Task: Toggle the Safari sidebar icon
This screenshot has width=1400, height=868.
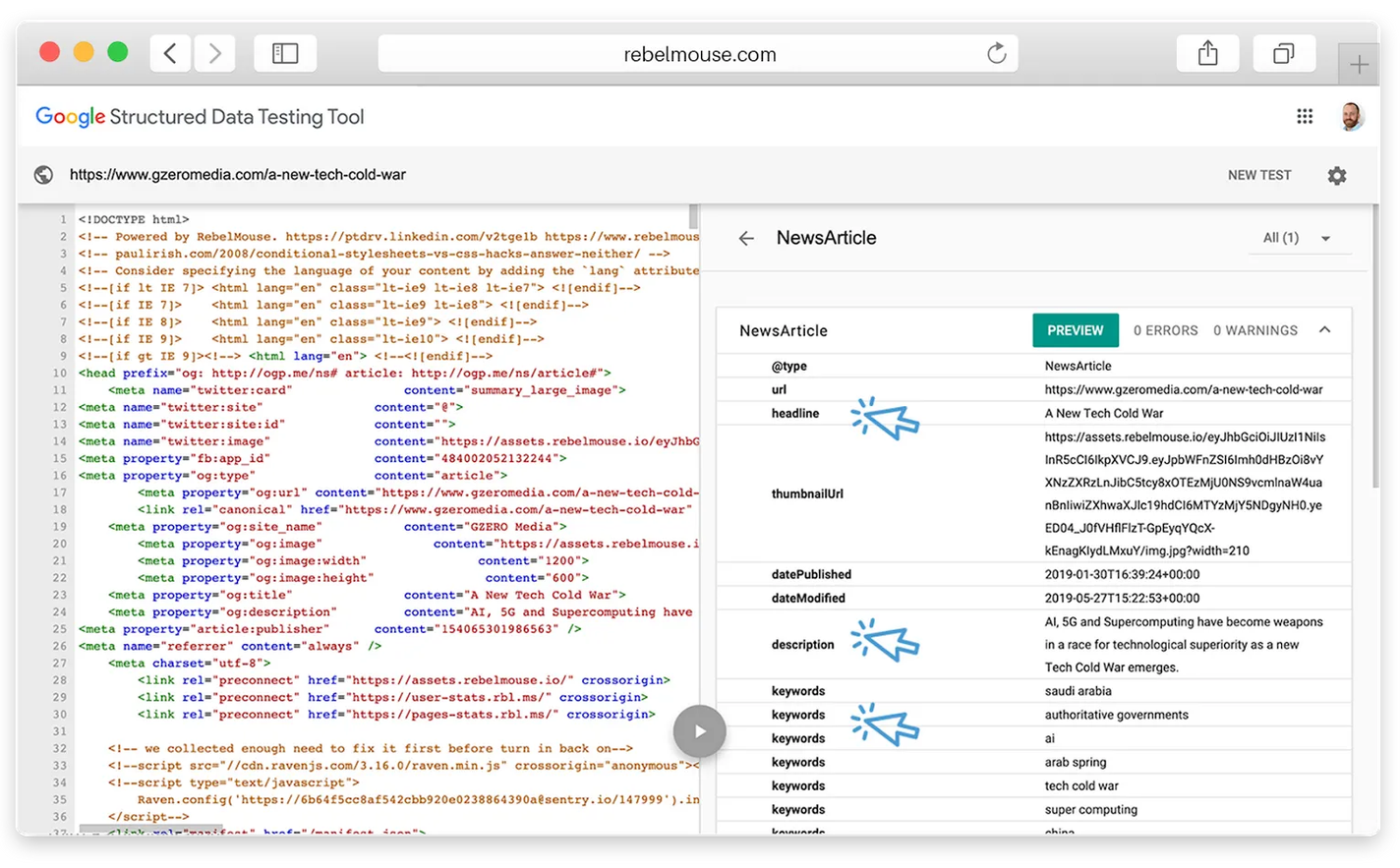Action: [x=285, y=53]
